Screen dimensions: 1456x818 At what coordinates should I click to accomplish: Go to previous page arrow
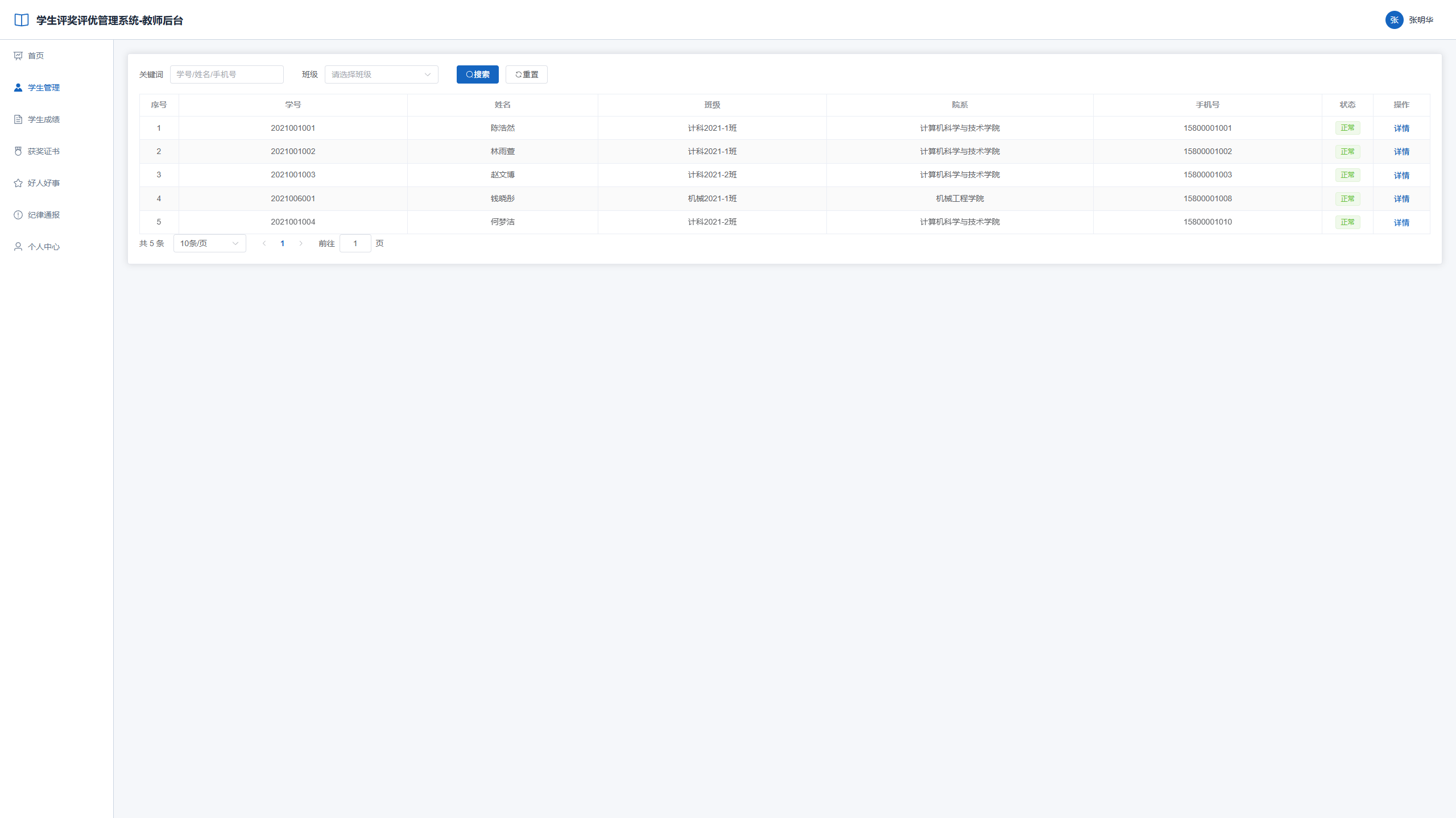[264, 243]
